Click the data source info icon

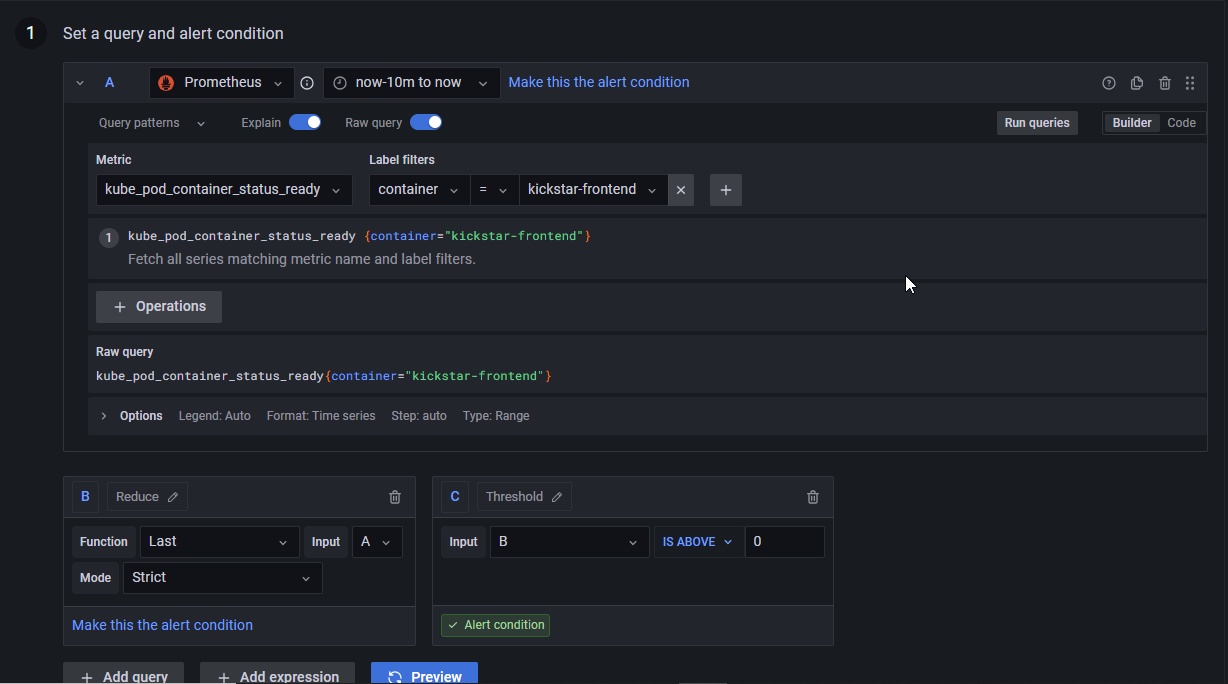click(307, 83)
